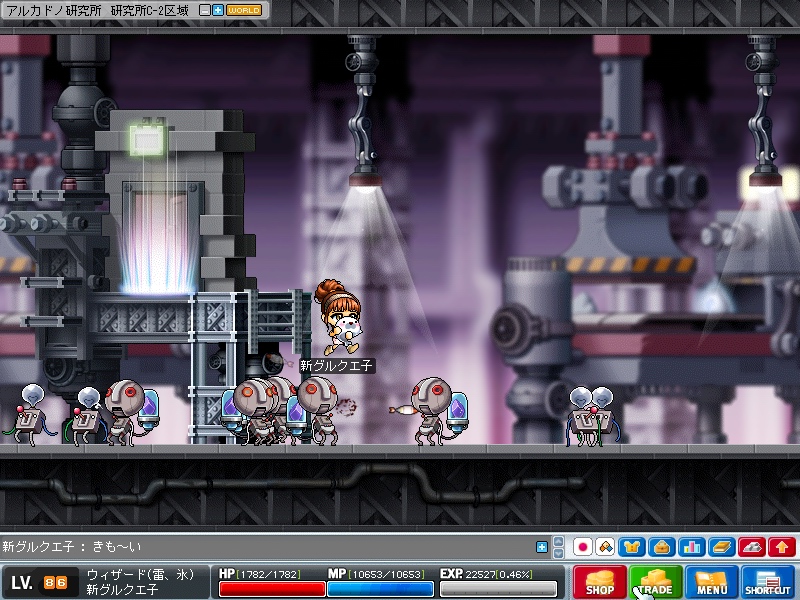Click the EXP value 22527[0.46%]
The width and height of the screenshot is (800, 600).
tap(499, 574)
